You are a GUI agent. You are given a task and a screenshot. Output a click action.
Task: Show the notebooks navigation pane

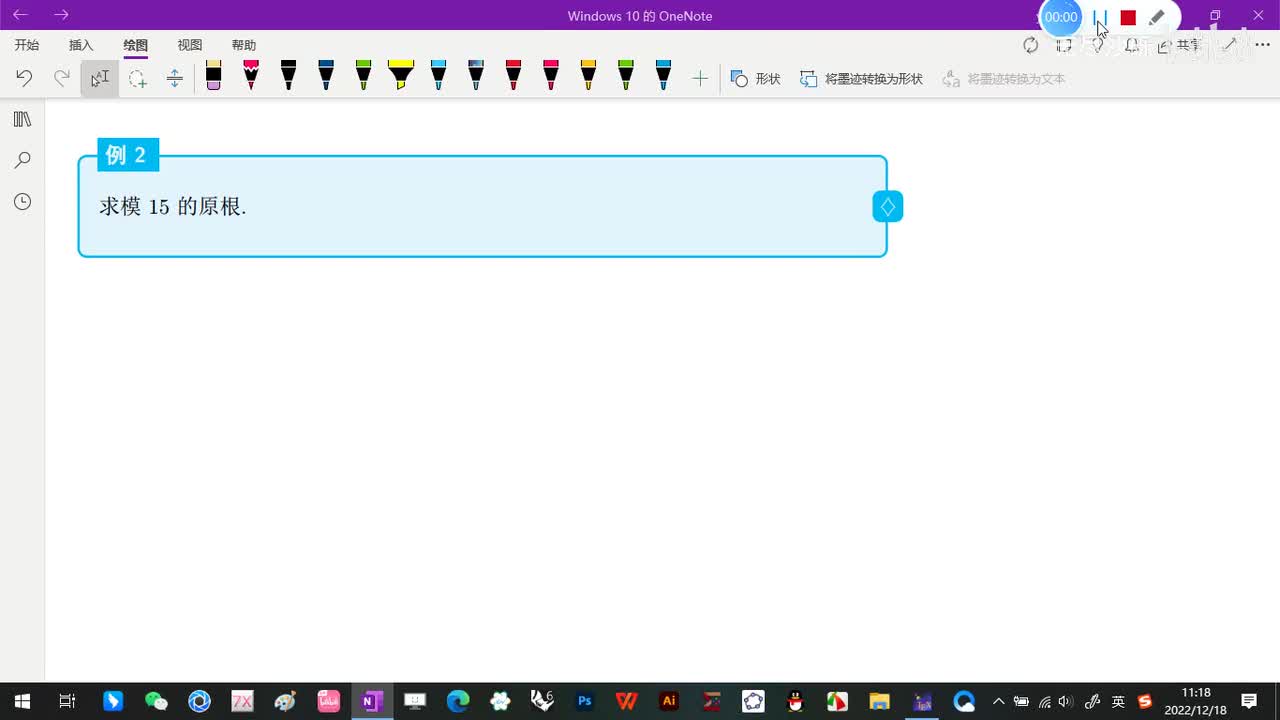[22, 119]
